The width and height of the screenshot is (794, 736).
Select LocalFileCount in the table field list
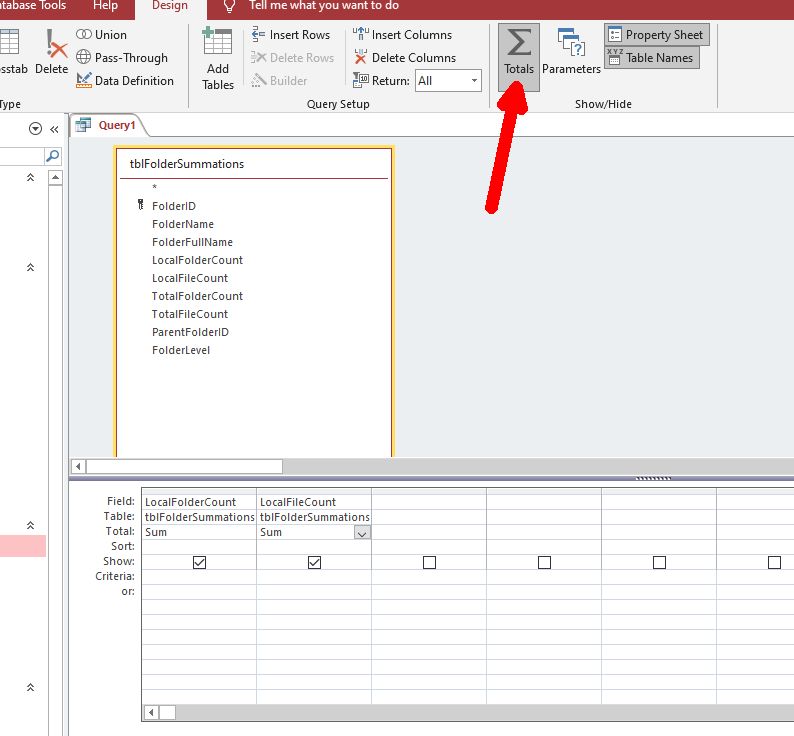[x=190, y=278]
